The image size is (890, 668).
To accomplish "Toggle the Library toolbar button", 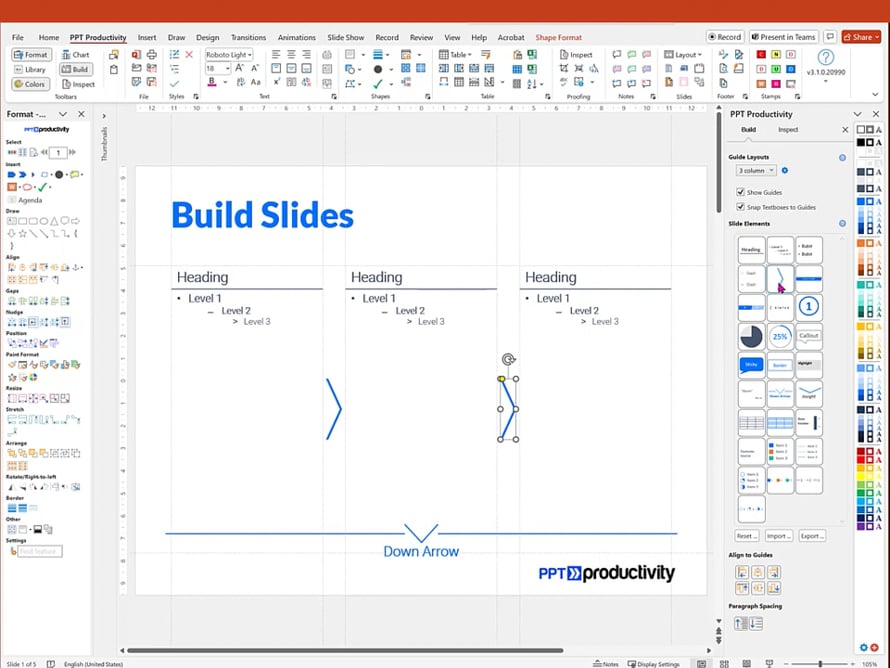I will [x=31, y=69].
